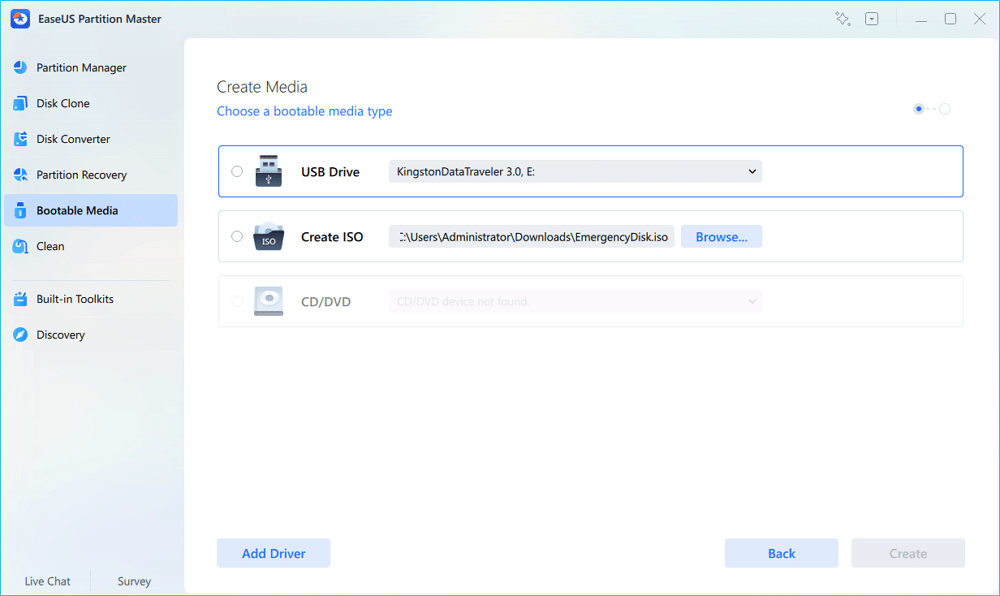
Task: Open the Clean sidebar icon
Action: [20, 245]
